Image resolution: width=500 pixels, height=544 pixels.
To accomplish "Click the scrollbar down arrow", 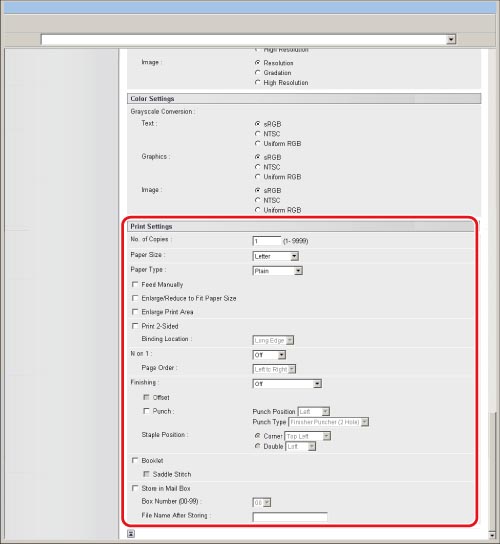I will [x=492, y=536].
